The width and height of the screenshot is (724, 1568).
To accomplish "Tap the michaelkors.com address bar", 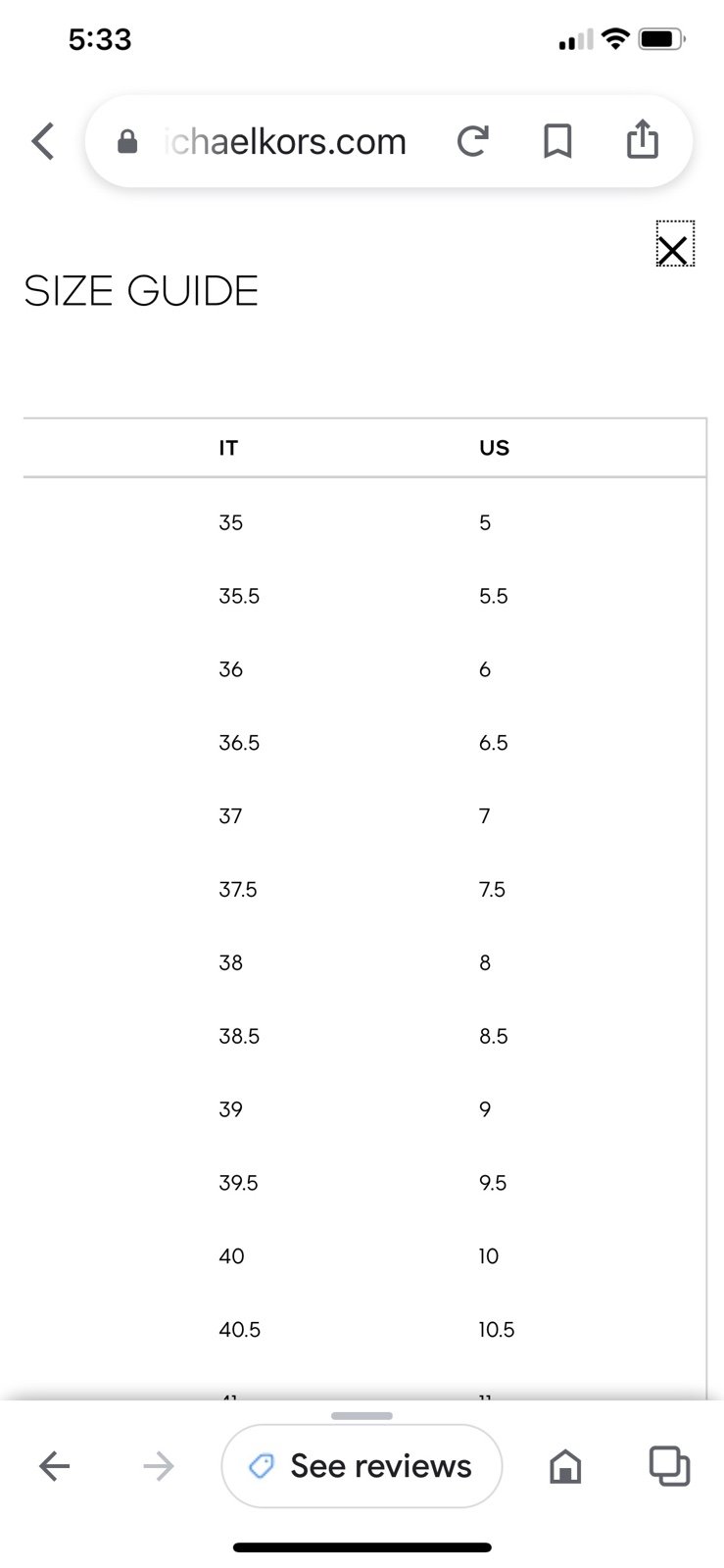I will 286,142.
